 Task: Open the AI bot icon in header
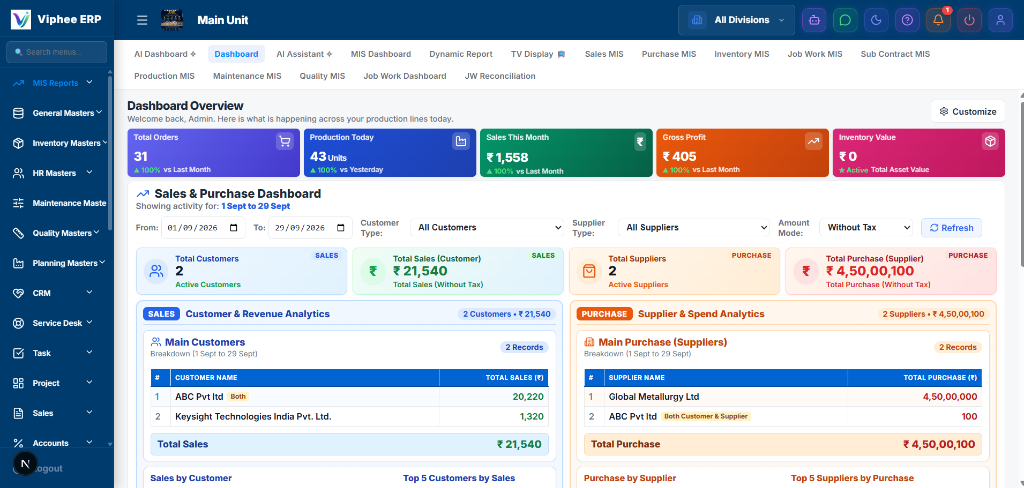[814, 20]
